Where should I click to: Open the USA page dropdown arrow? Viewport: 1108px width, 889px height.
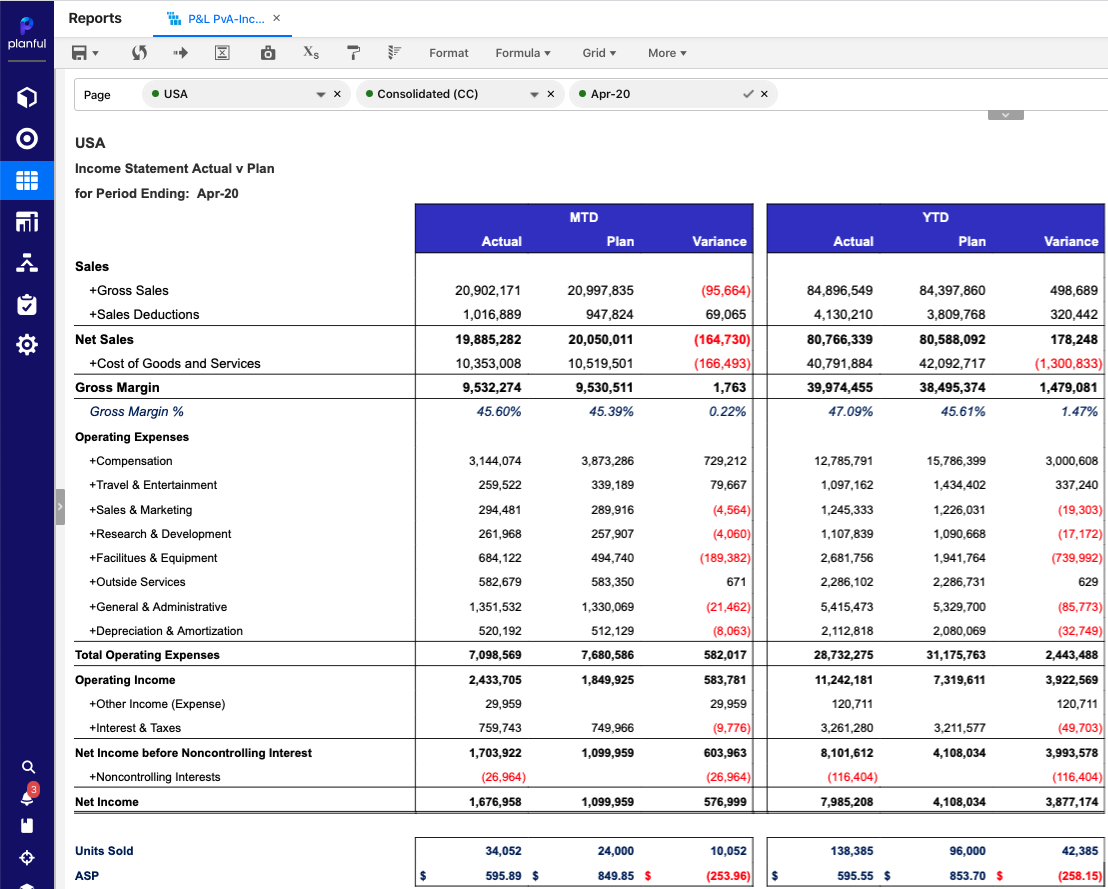(321, 94)
